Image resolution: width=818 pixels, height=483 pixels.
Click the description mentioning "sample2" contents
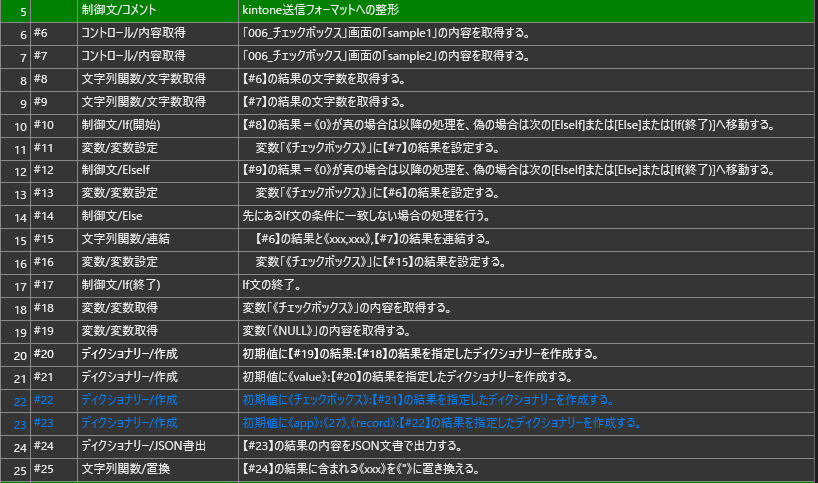pos(385,56)
